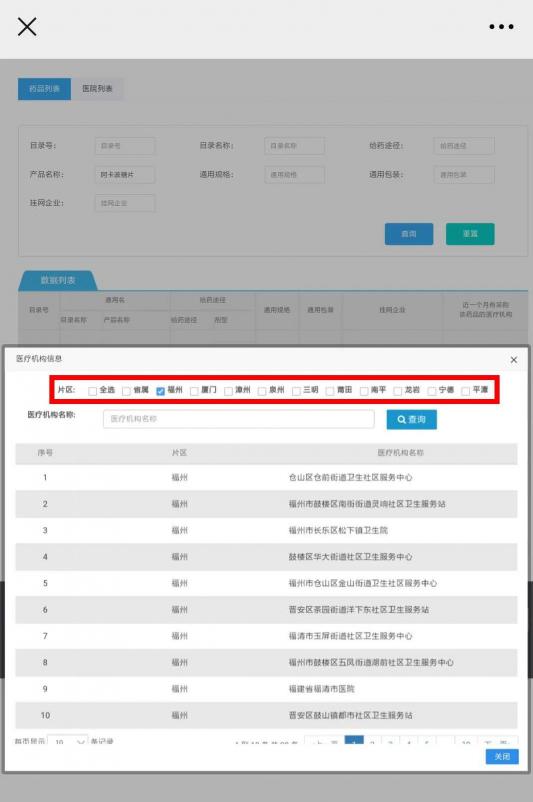
Task: Focus the 医疗机构名称 search input field
Action: (x=238, y=419)
